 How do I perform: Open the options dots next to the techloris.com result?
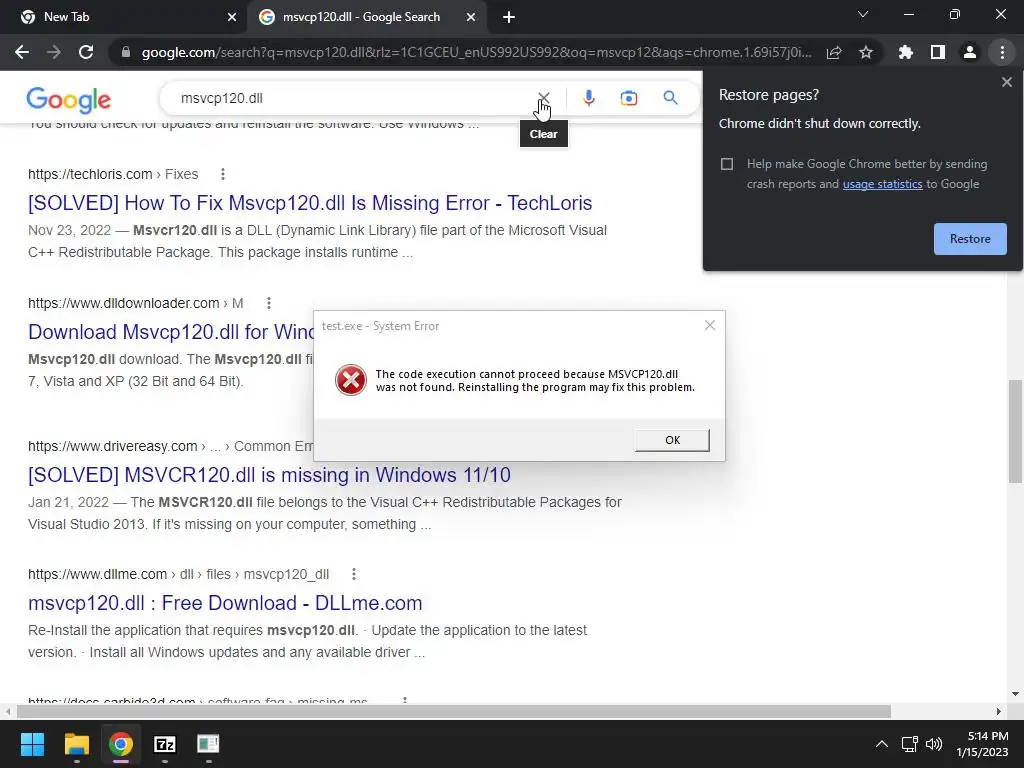223,174
